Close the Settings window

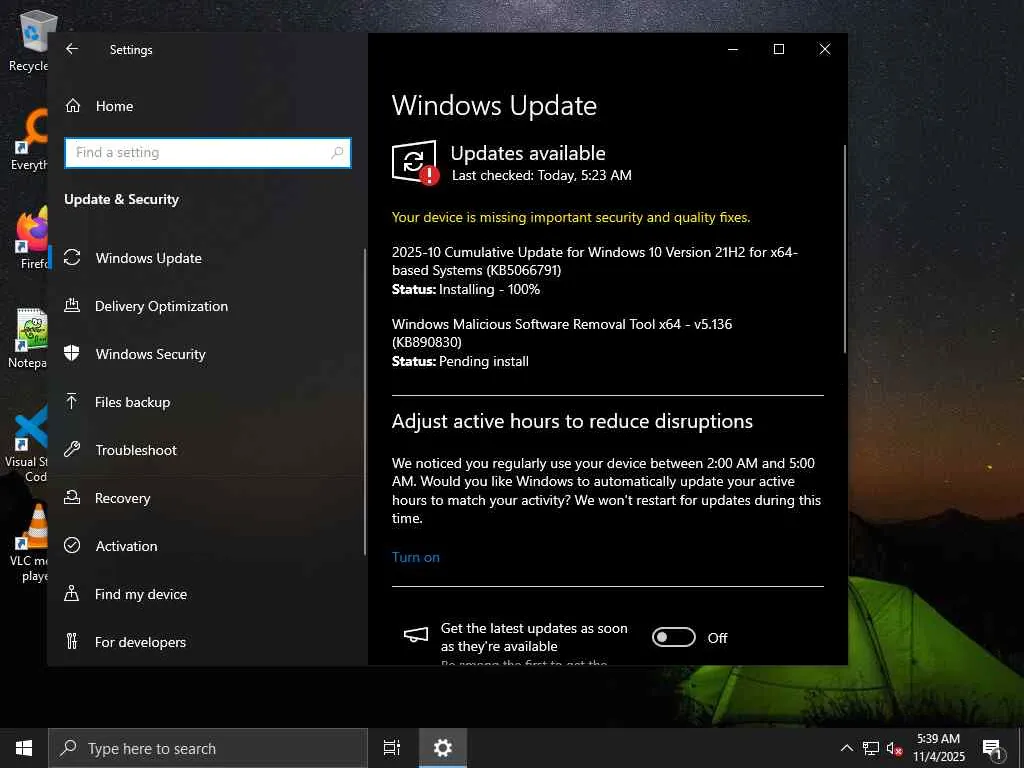[825, 49]
